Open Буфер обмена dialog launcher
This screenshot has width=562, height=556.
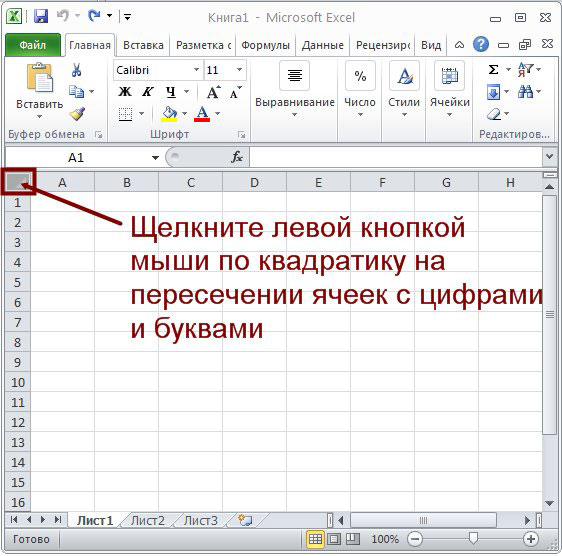pos(98,134)
